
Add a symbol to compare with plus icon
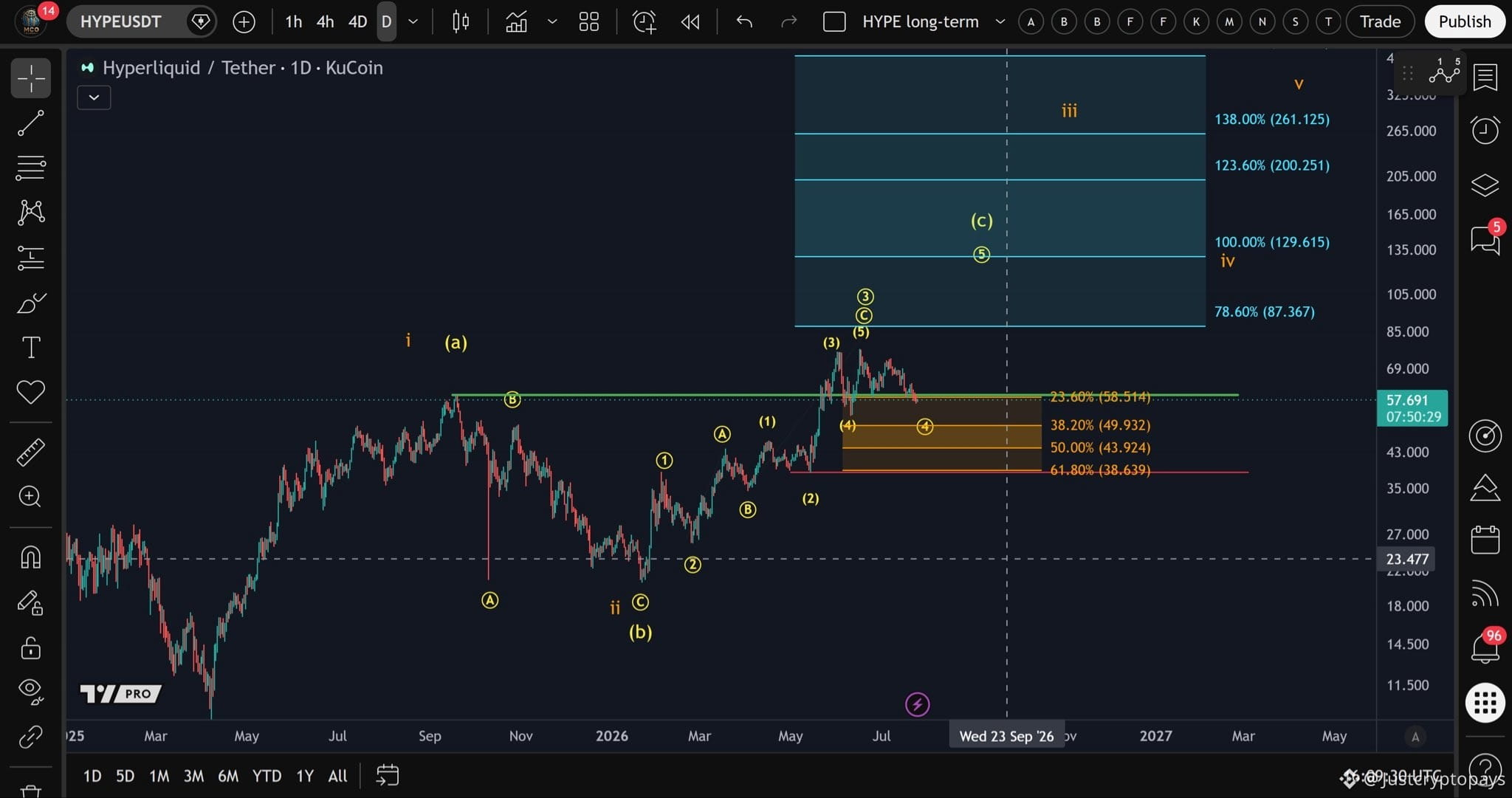[244, 22]
